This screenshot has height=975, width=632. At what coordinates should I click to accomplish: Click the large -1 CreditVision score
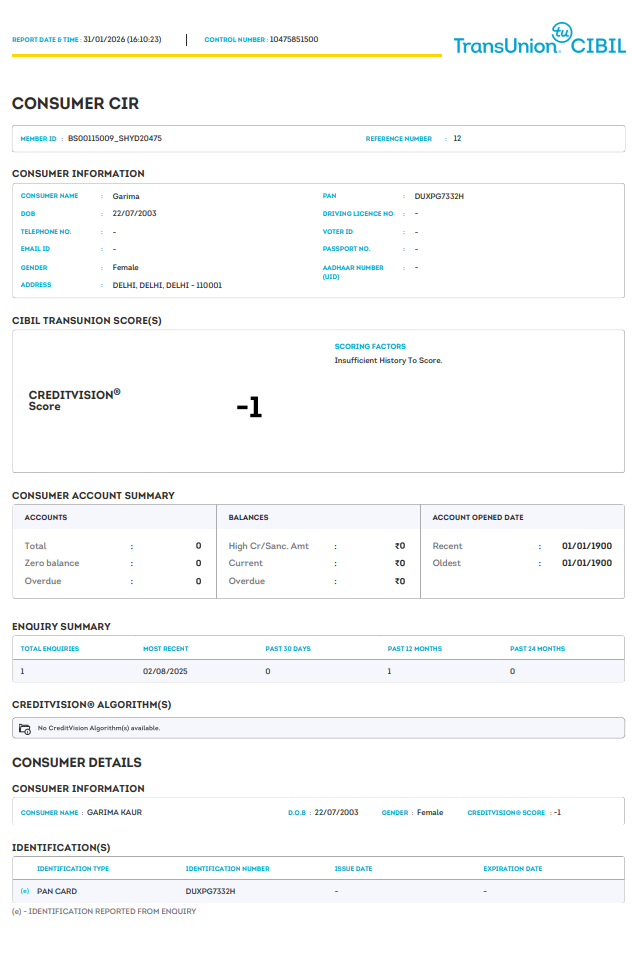coord(249,407)
